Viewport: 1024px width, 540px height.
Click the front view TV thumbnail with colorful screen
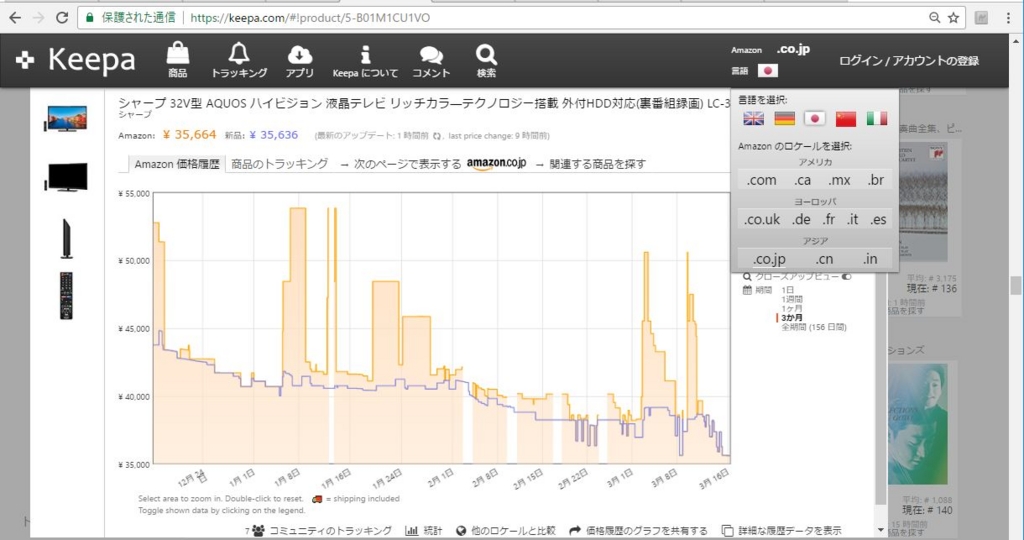click(66, 118)
